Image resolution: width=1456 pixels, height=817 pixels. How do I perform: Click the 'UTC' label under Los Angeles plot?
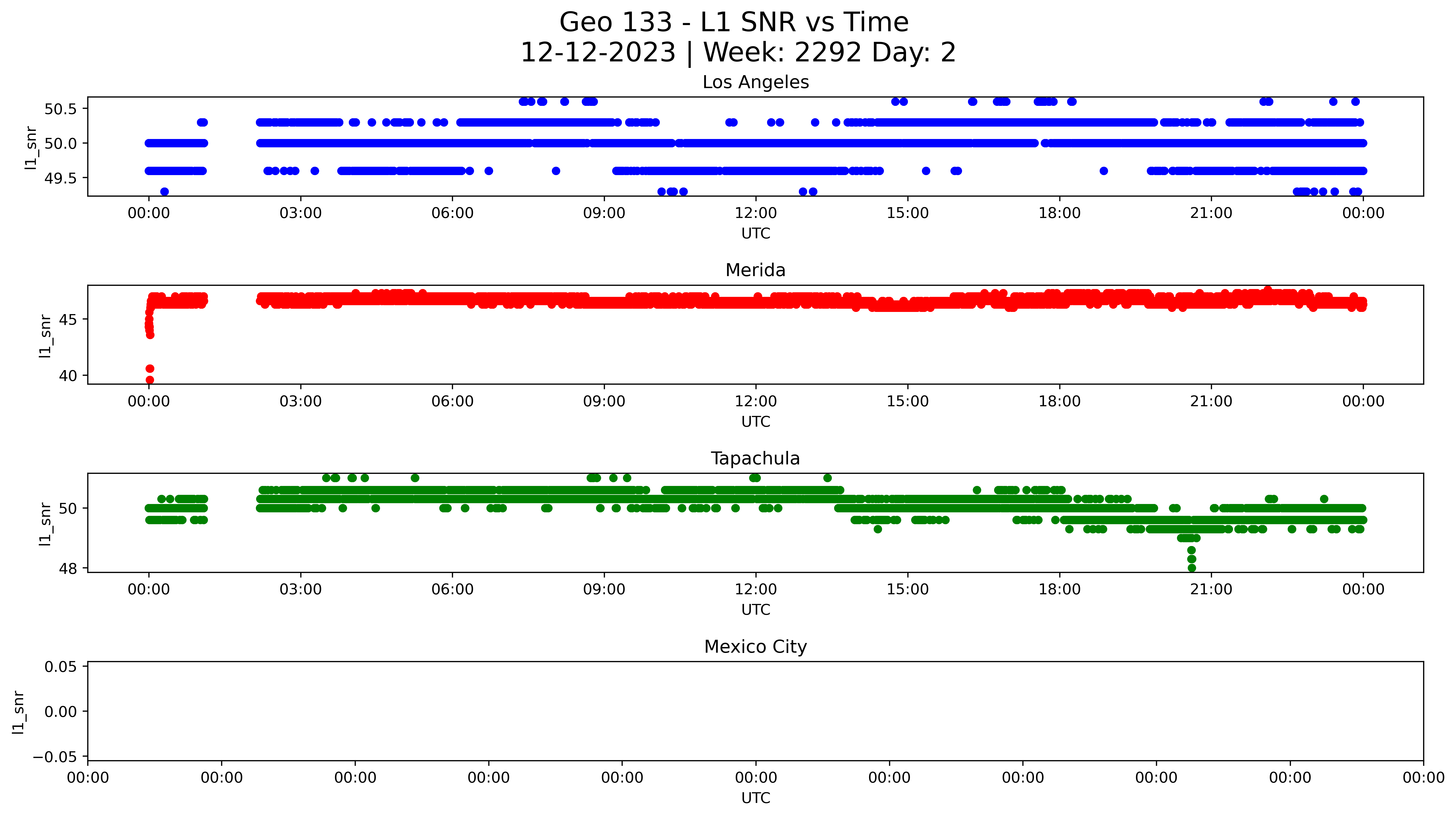tap(756, 234)
